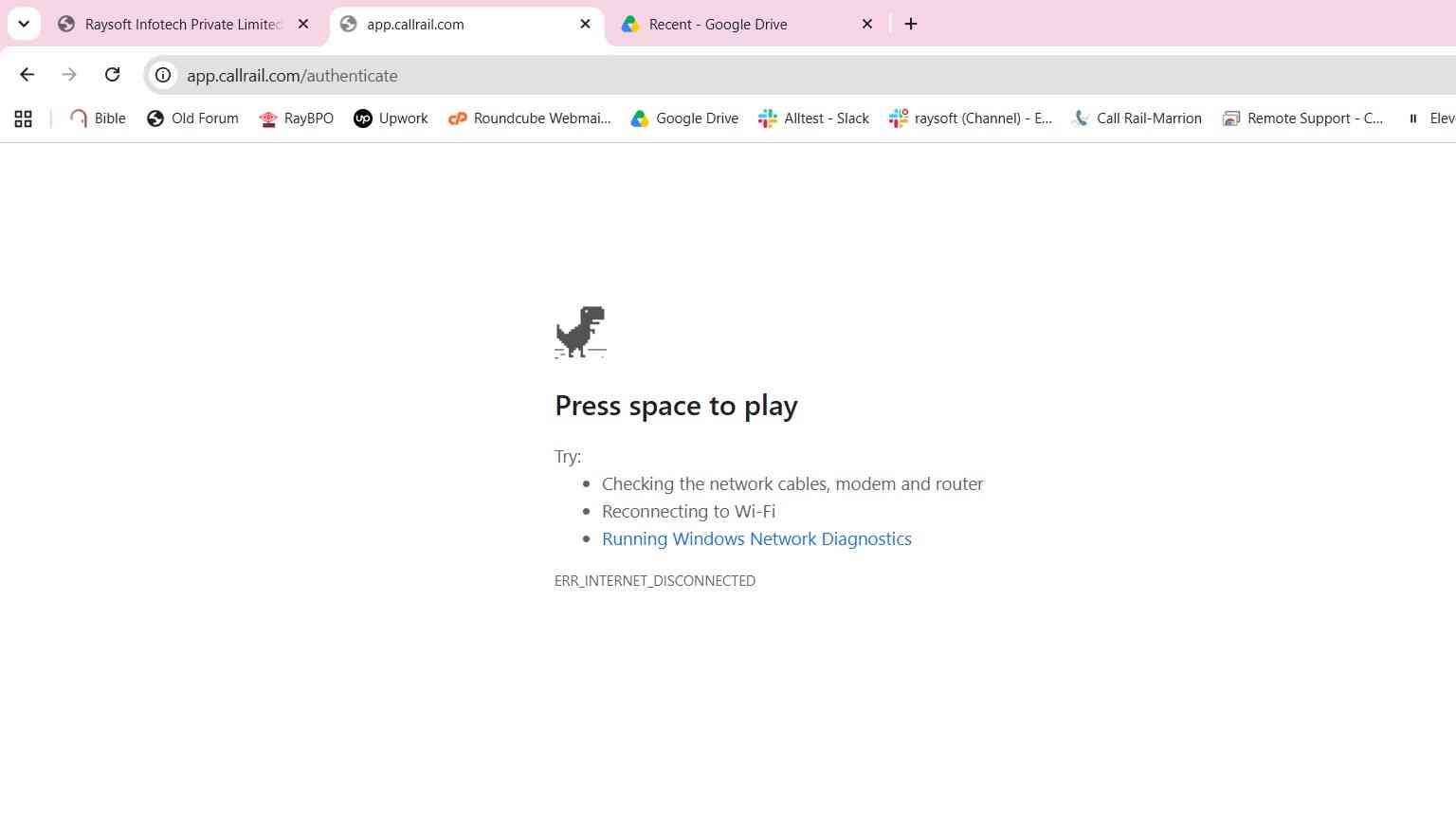Close the app.callrail.com tab
Image resolution: width=1456 pixels, height=819 pixels.
click(x=585, y=25)
